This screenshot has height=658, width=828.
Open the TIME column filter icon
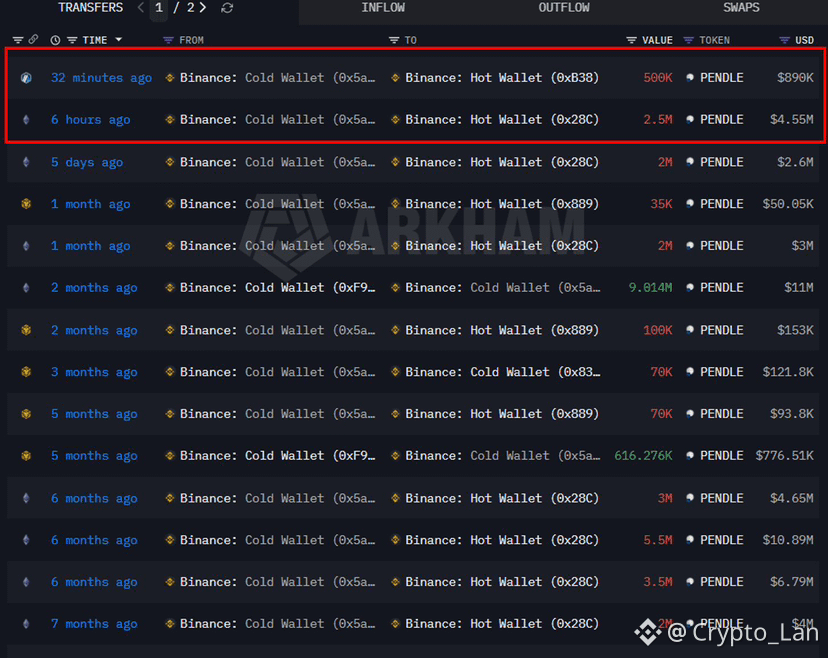(x=72, y=40)
